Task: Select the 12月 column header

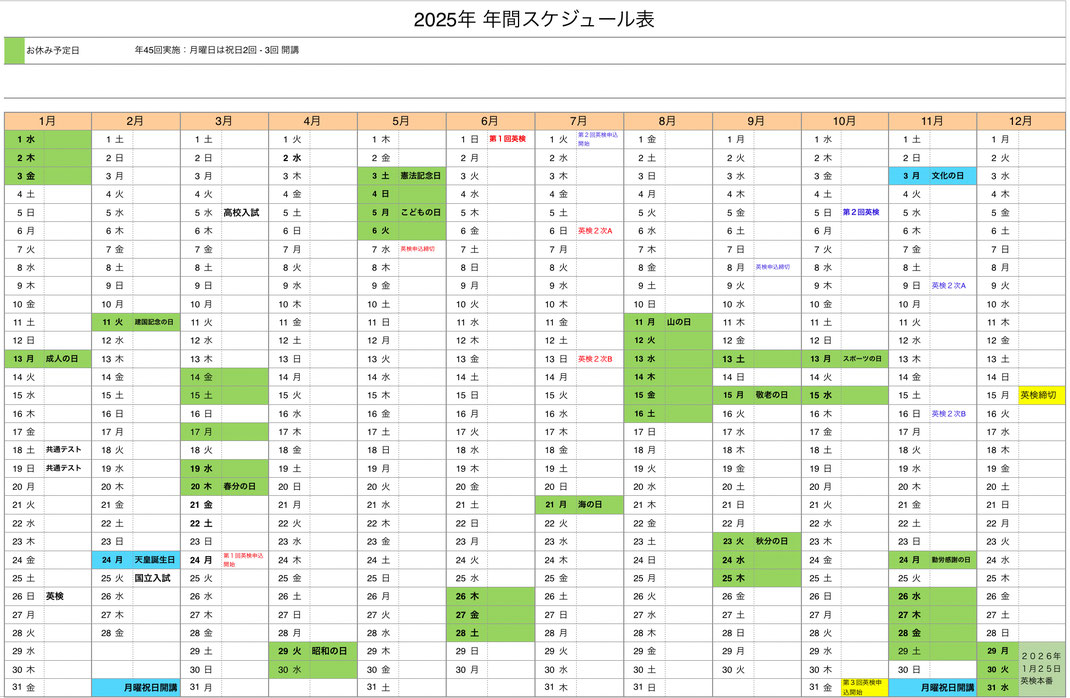Action: (x=1021, y=121)
